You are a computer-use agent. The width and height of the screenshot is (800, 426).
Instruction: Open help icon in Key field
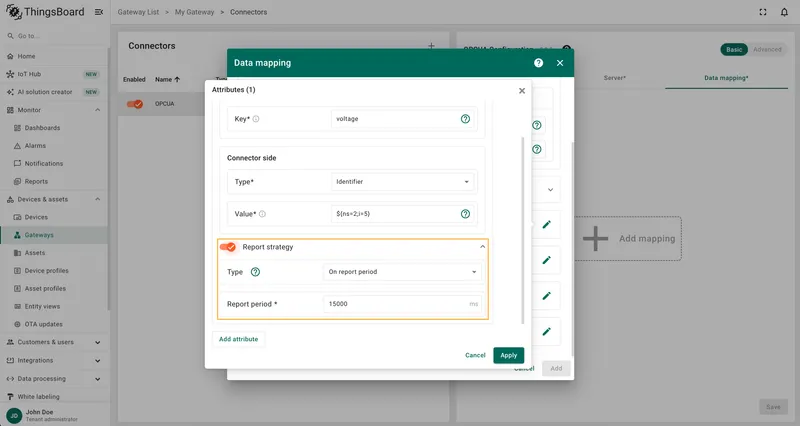click(465, 119)
